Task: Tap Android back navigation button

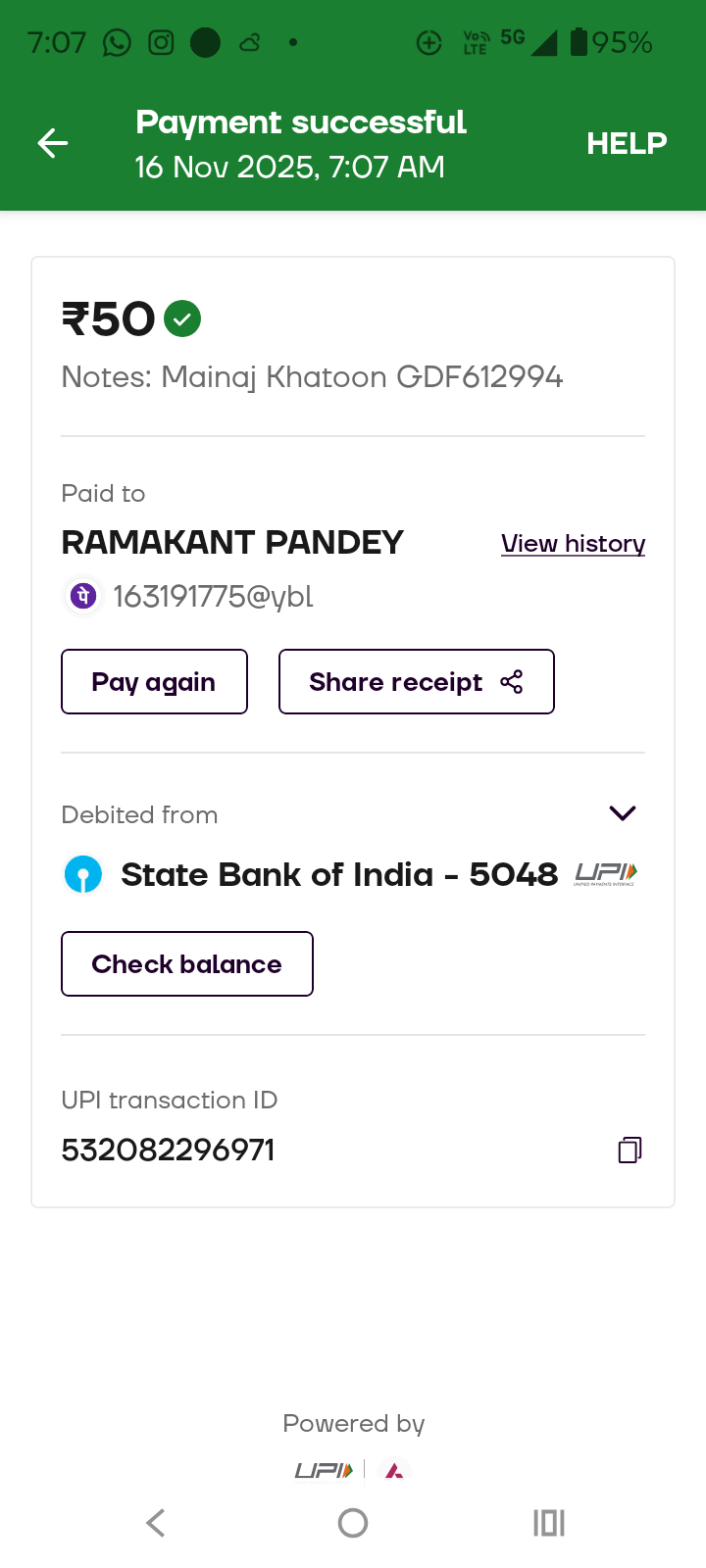Action: pos(156,1523)
